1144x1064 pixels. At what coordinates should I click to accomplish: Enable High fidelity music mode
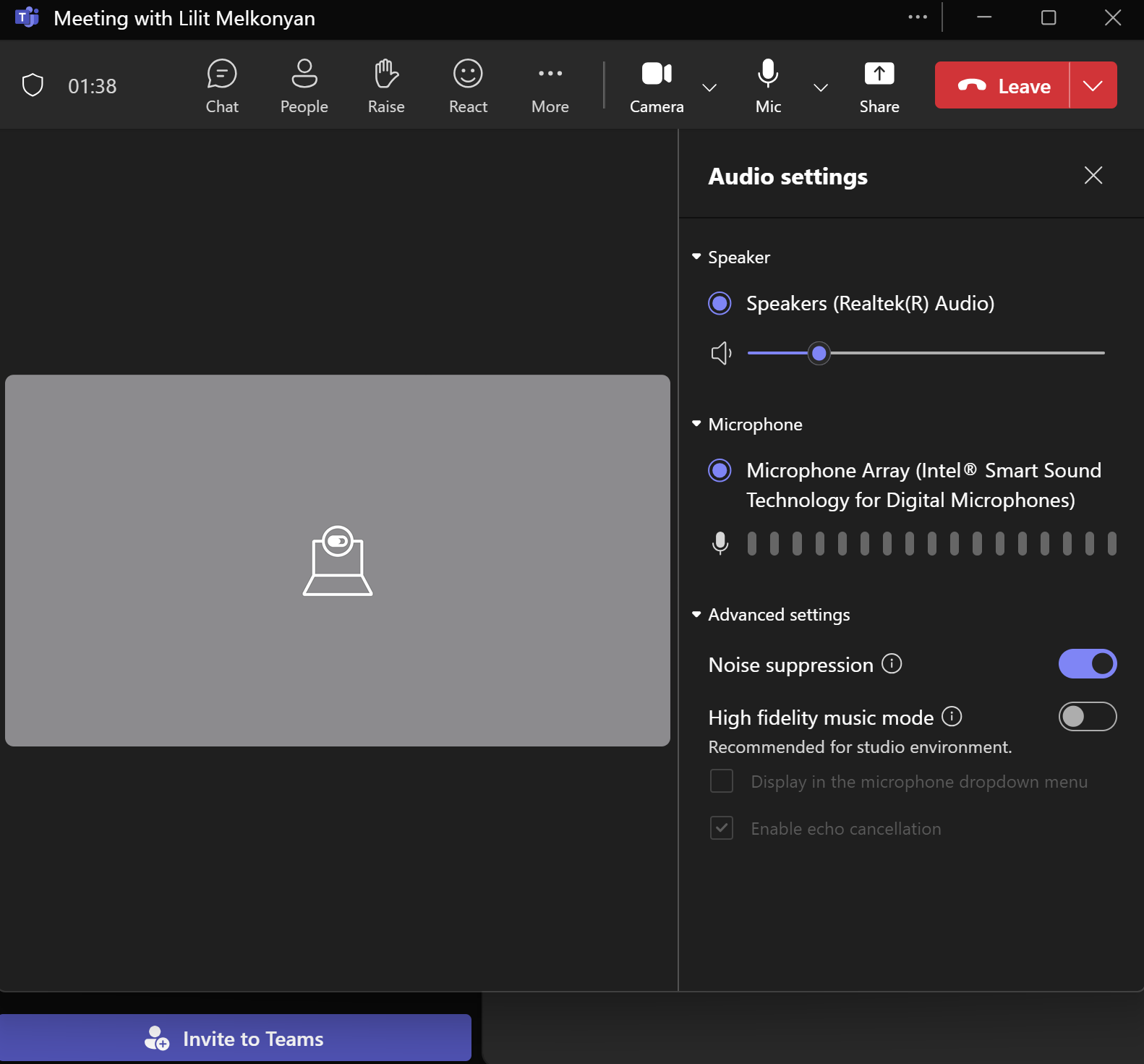1088,717
